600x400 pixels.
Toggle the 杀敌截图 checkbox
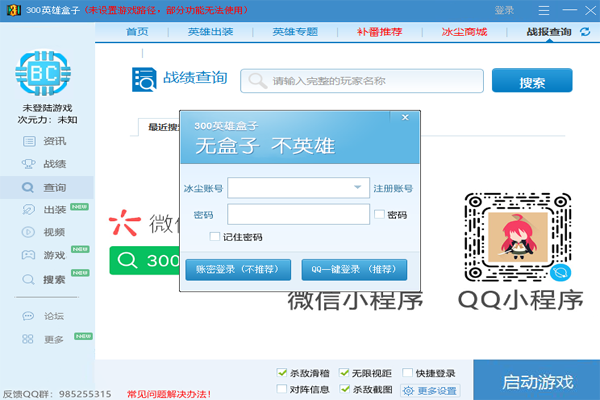345,389
